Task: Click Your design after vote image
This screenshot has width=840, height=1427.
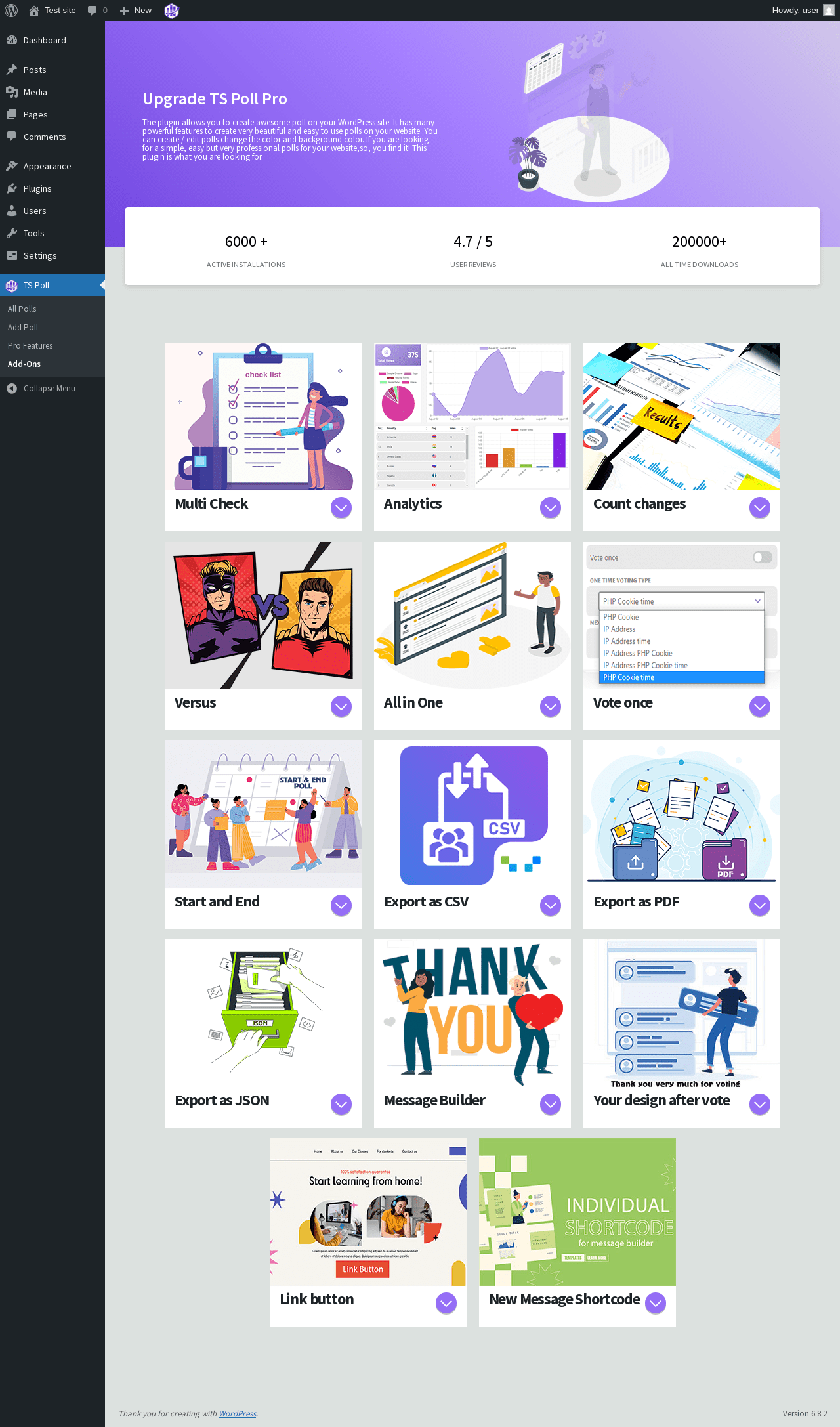Action: point(682,1013)
